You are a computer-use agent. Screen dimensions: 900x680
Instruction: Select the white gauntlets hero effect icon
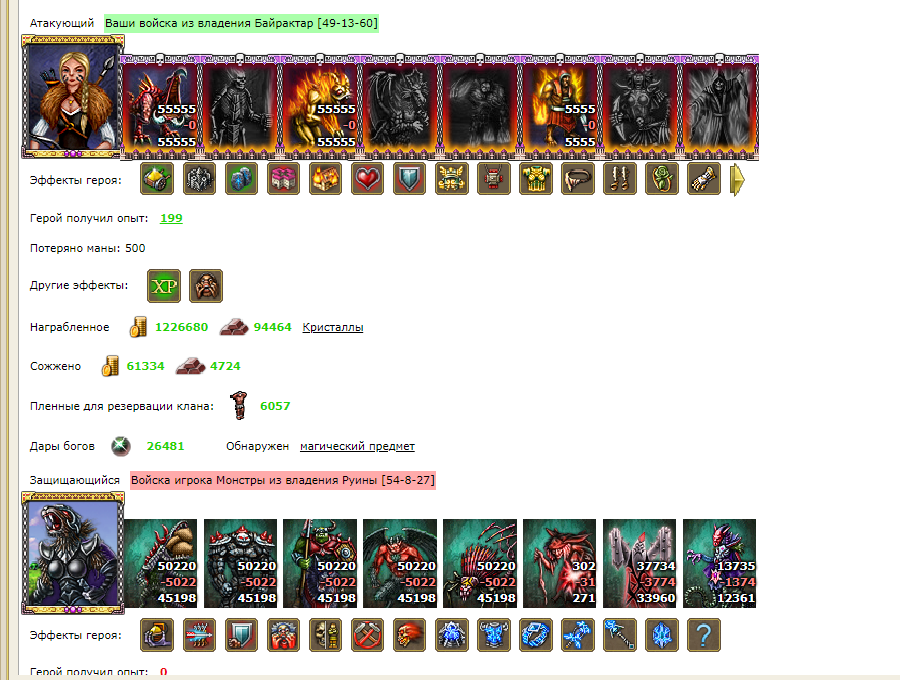coord(704,179)
